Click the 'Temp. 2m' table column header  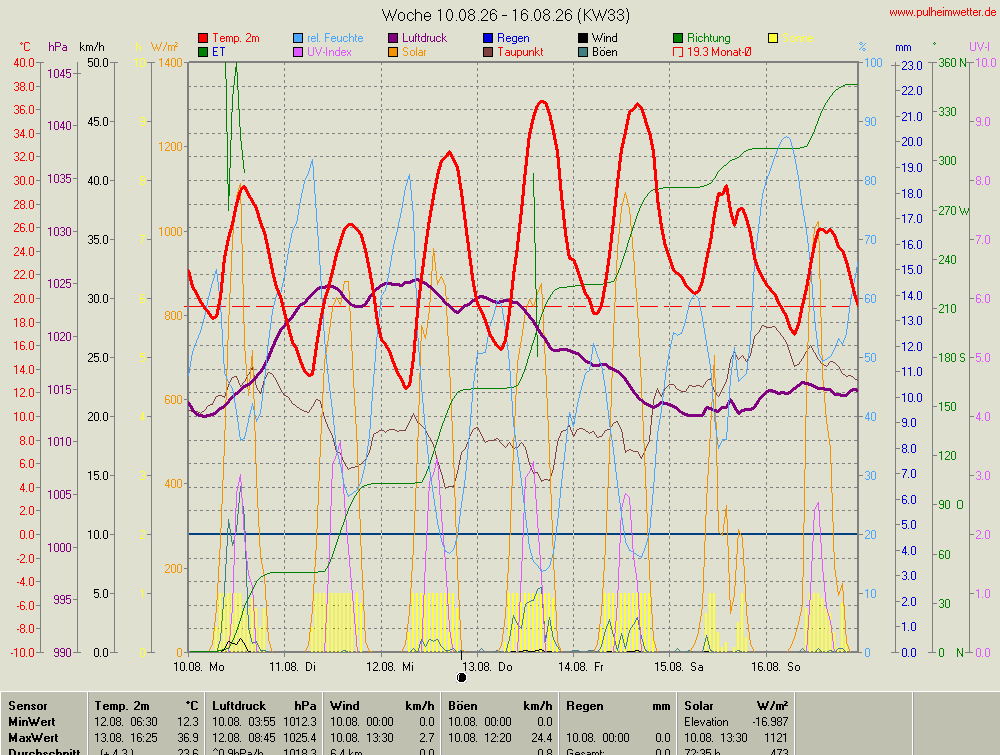coord(122,706)
